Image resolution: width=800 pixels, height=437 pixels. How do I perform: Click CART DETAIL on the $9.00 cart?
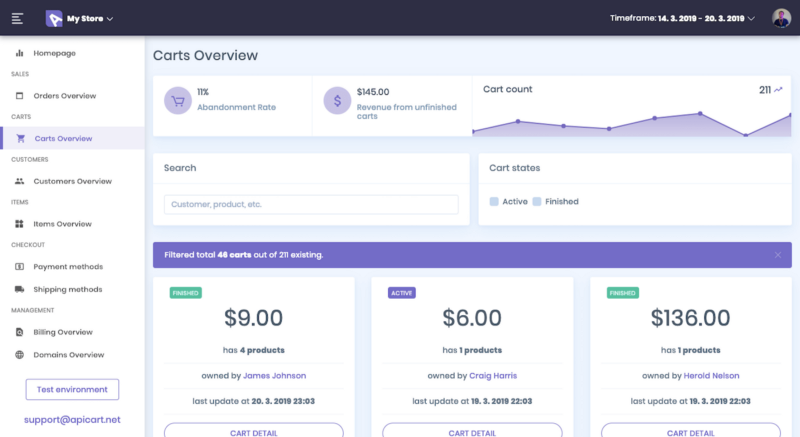(x=254, y=431)
